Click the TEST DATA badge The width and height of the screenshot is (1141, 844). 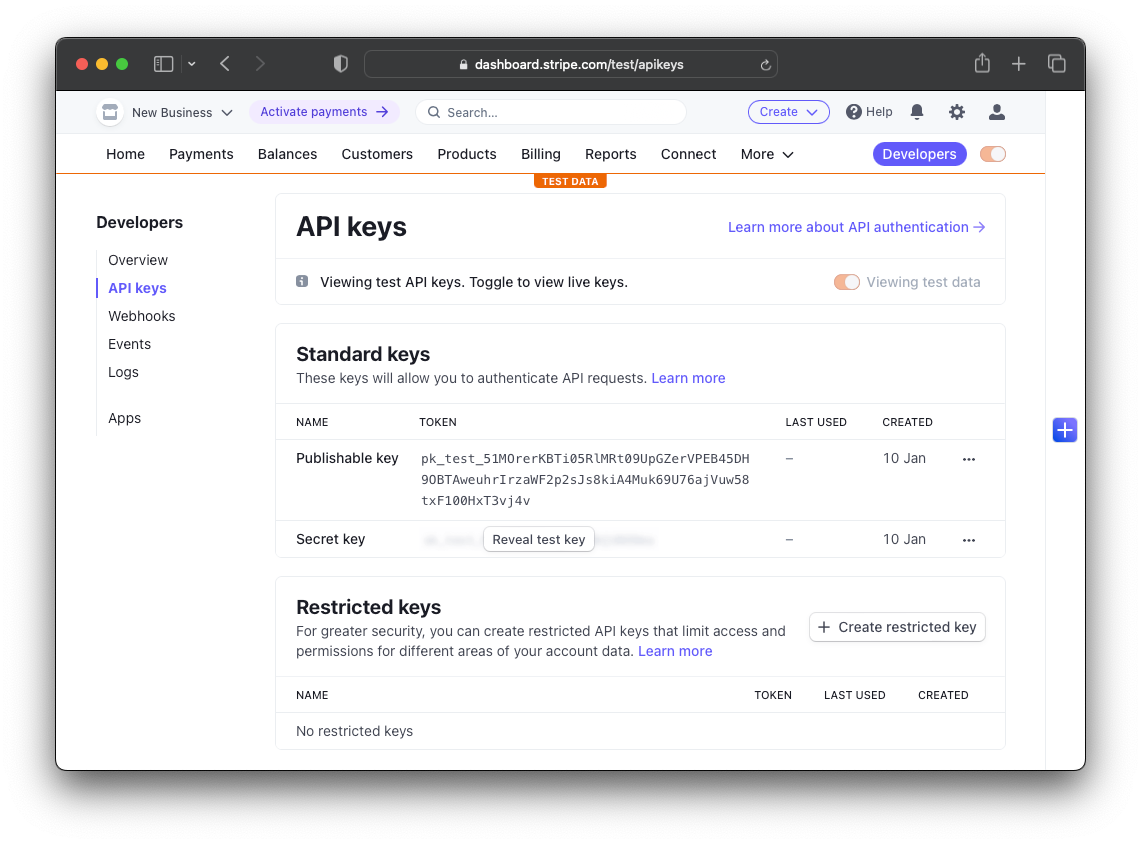[570, 181]
